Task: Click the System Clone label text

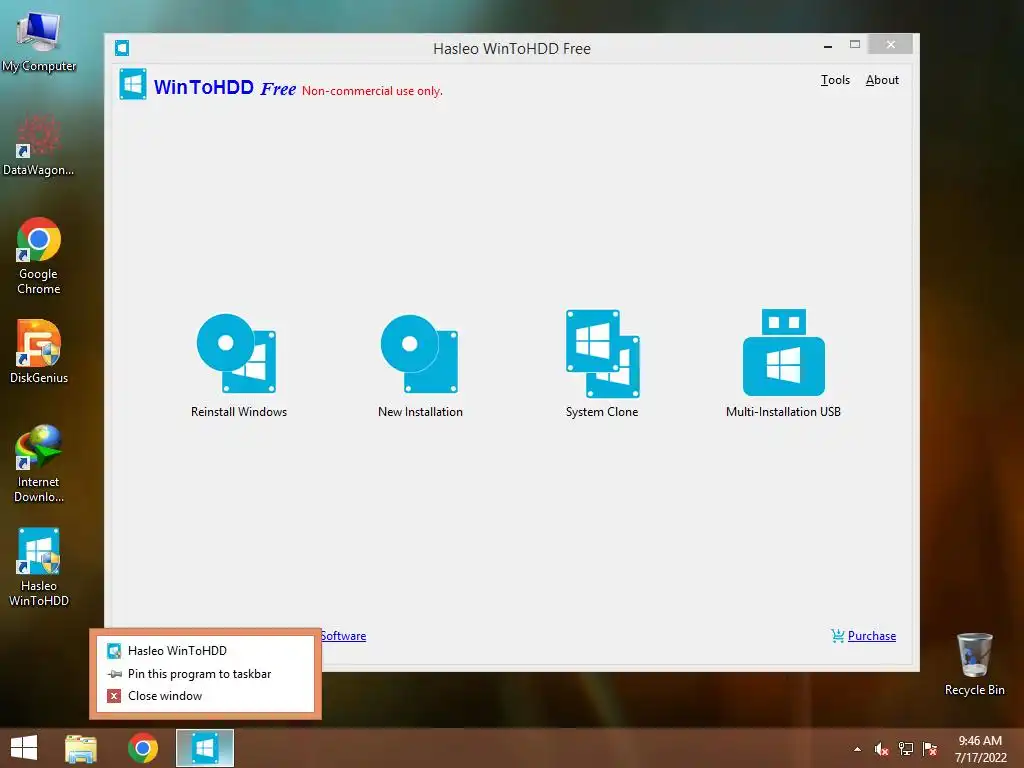Action: pos(601,411)
